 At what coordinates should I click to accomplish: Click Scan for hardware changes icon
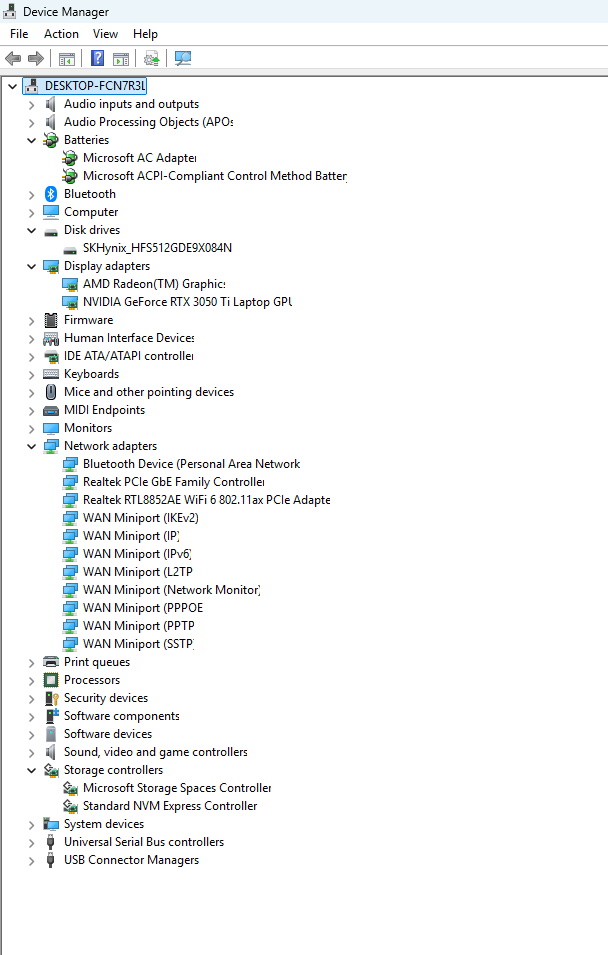[x=183, y=58]
